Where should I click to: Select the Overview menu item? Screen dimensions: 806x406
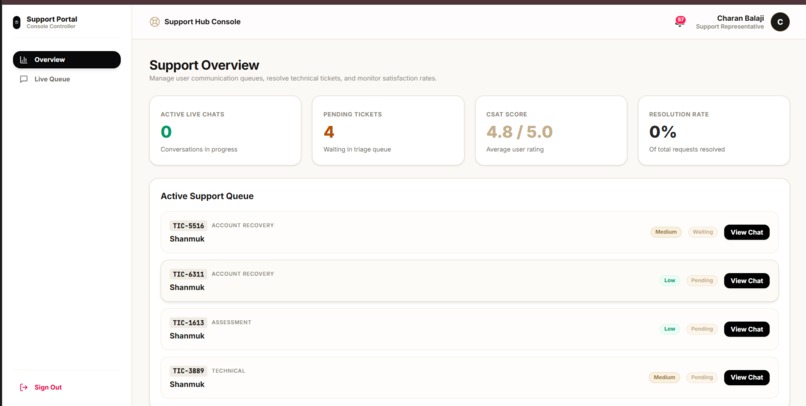pos(67,60)
